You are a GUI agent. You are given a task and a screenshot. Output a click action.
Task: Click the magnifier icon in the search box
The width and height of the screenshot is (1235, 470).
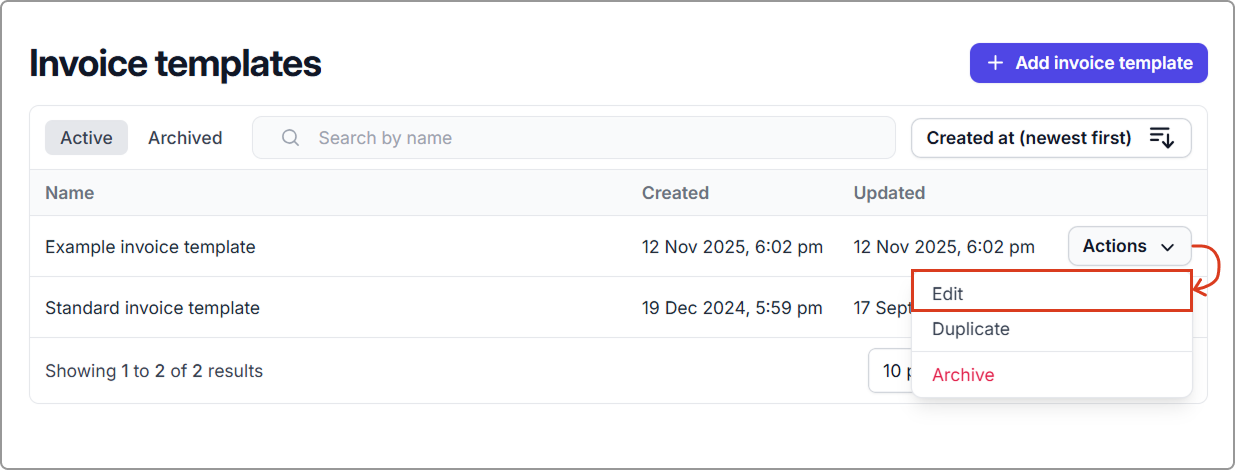(x=291, y=138)
